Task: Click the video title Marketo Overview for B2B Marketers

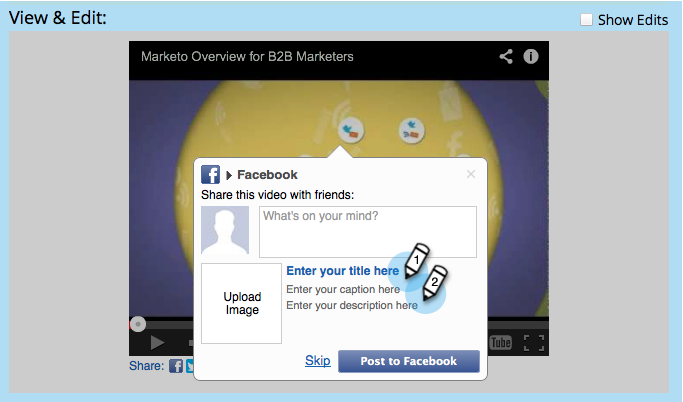Action: tap(247, 57)
